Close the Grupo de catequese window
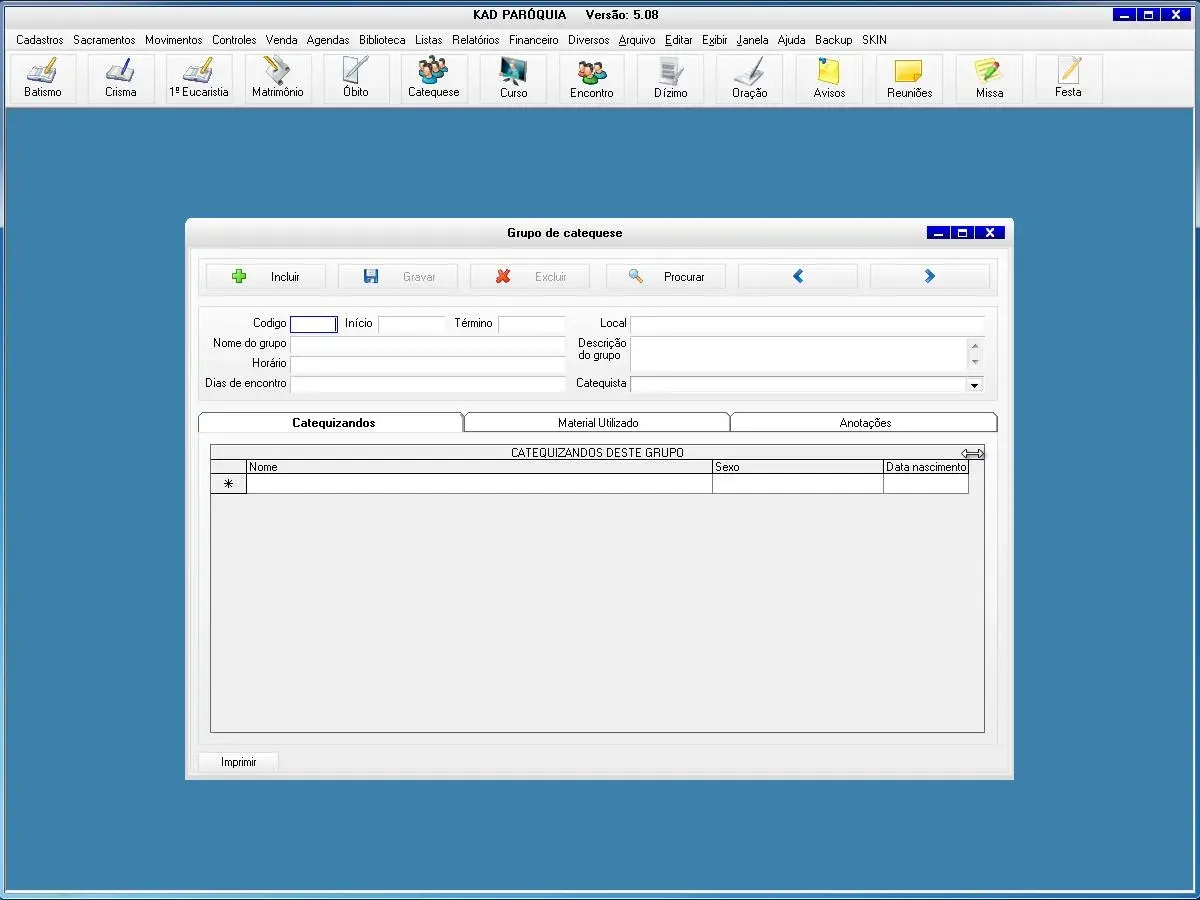The width and height of the screenshot is (1200, 900). [990, 233]
